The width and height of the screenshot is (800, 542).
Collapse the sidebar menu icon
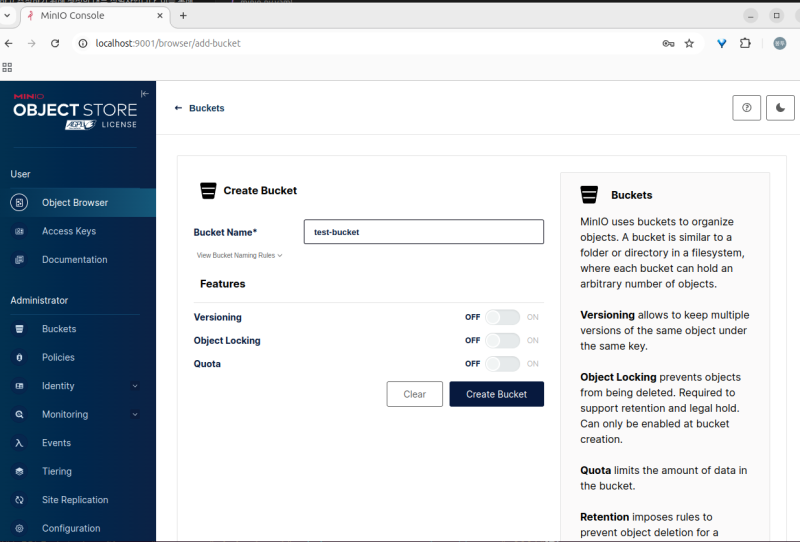click(145, 94)
